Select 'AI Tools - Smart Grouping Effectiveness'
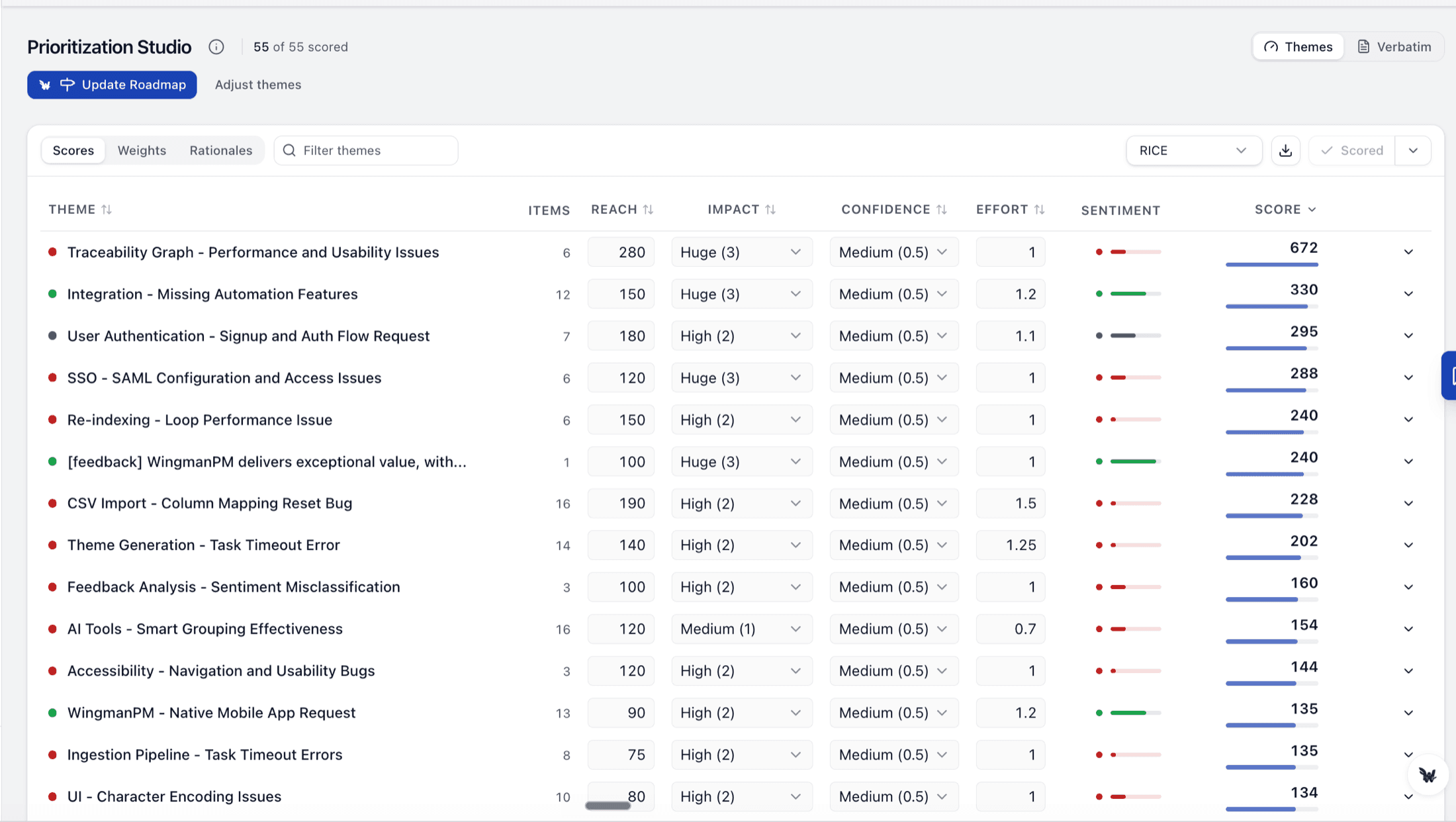The width and height of the screenshot is (1456, 822). click(205, 629)
